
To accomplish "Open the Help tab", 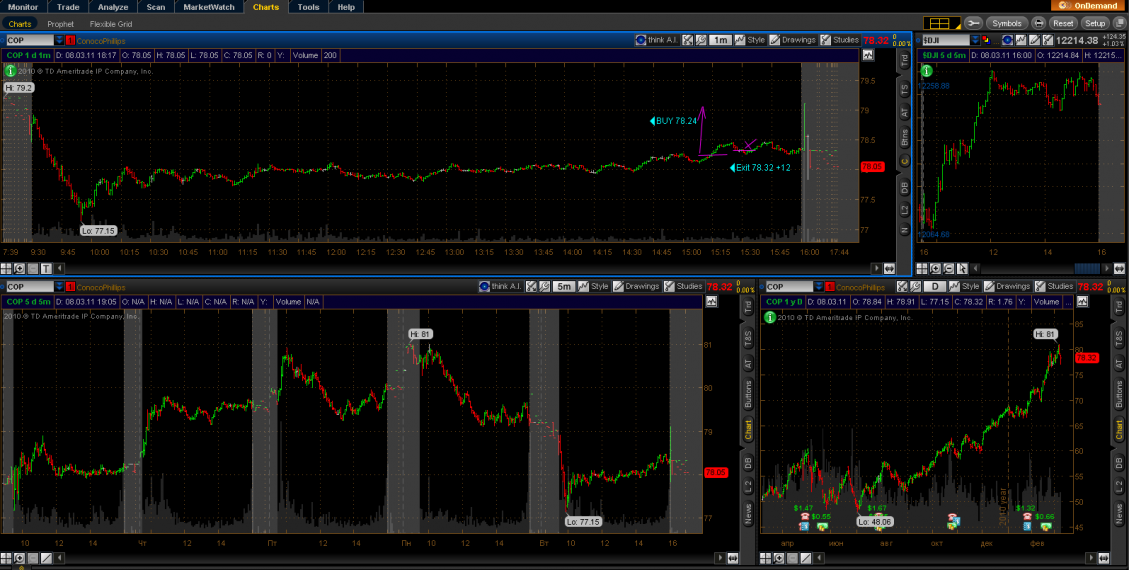I will coord(346,6).
